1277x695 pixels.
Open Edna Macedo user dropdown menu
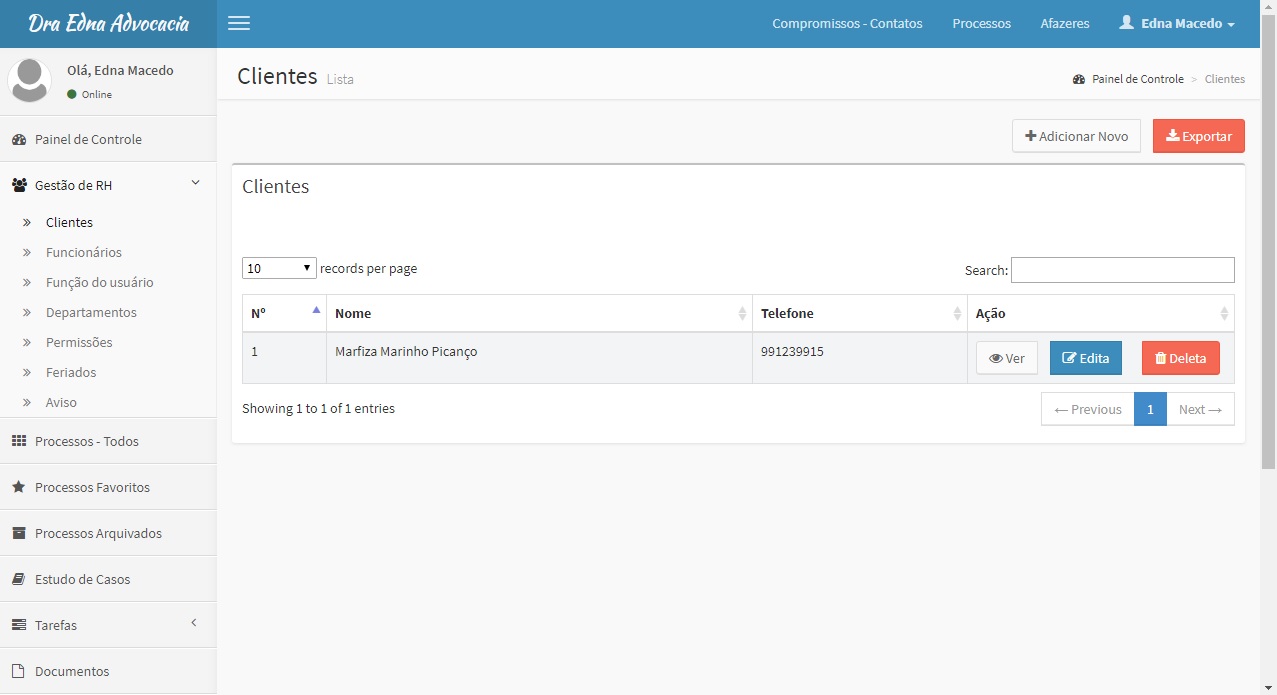[1177, 23]
